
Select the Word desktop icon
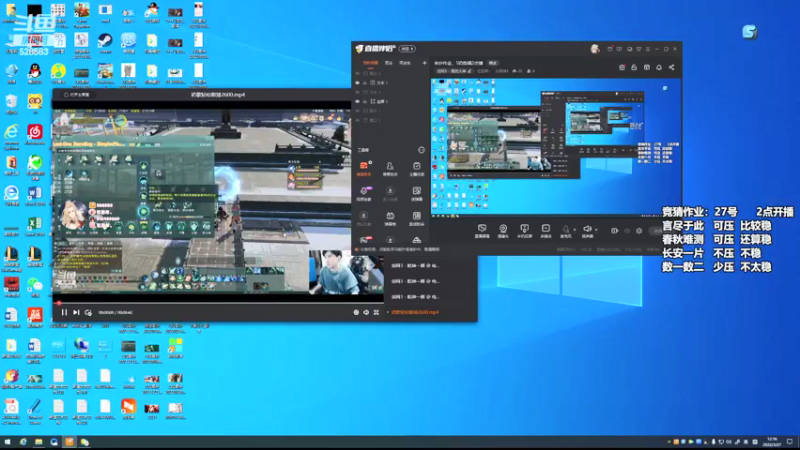click(x=35, y=196)
